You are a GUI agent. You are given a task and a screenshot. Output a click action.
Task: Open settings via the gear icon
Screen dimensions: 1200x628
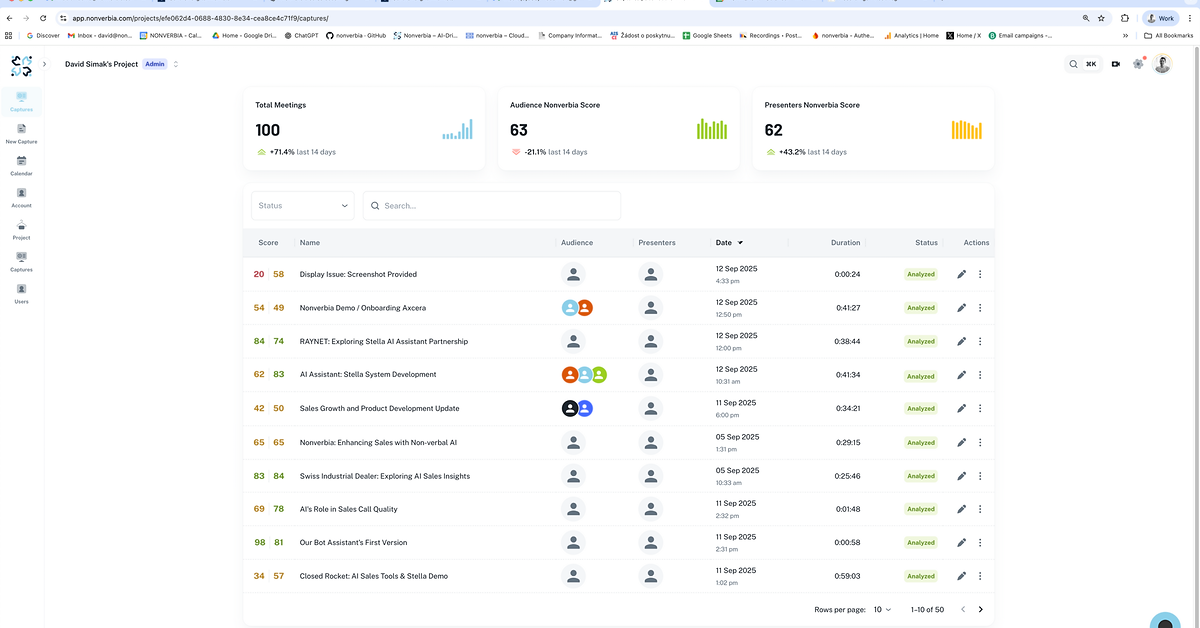(1138, 64)
